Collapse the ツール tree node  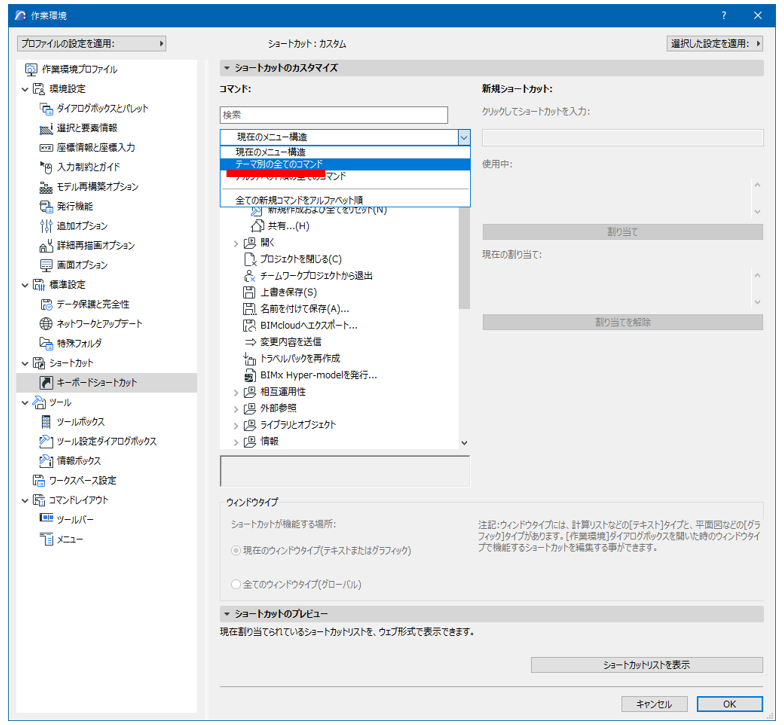25,402
